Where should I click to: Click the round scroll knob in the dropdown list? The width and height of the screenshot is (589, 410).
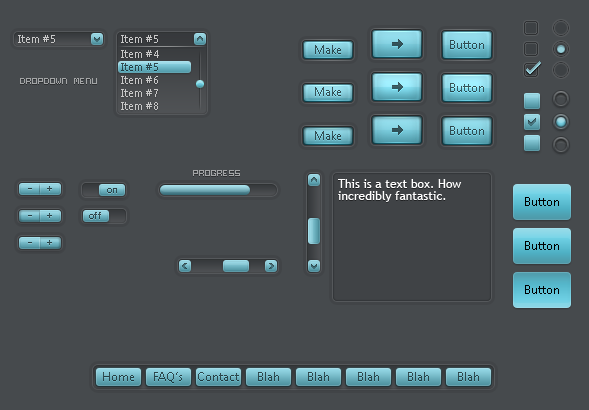click(200, 84)
